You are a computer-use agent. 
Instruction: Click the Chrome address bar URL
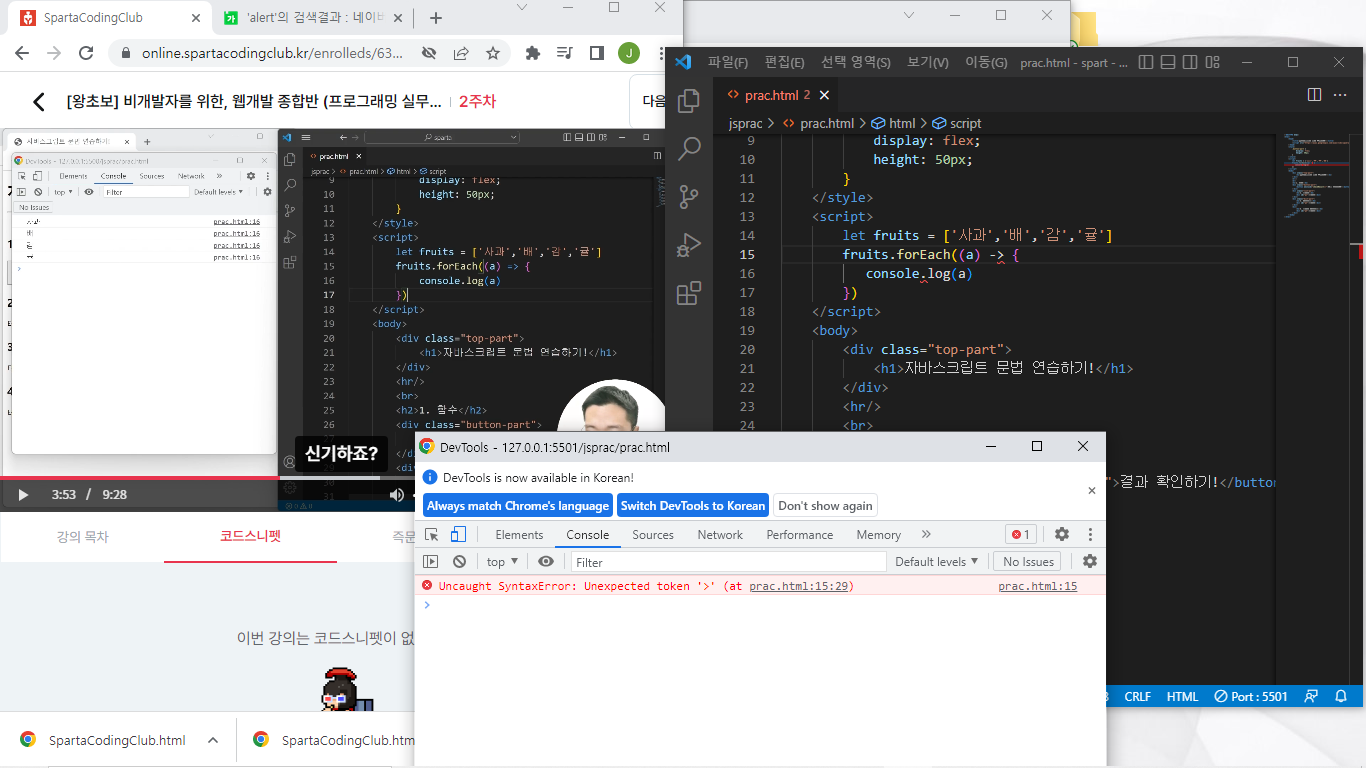272,53
